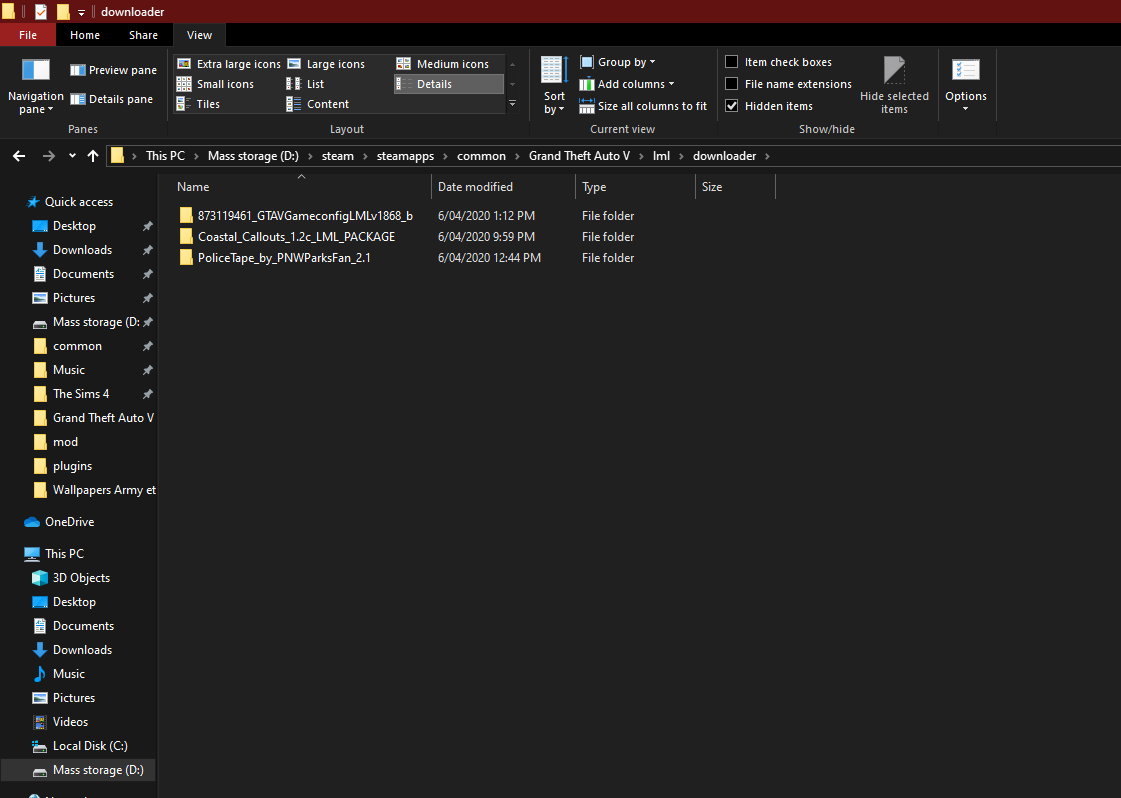Choose the Tiles layout
Image resolution: width=1121 pixels, height=798 pixels.
click(199, 104)
